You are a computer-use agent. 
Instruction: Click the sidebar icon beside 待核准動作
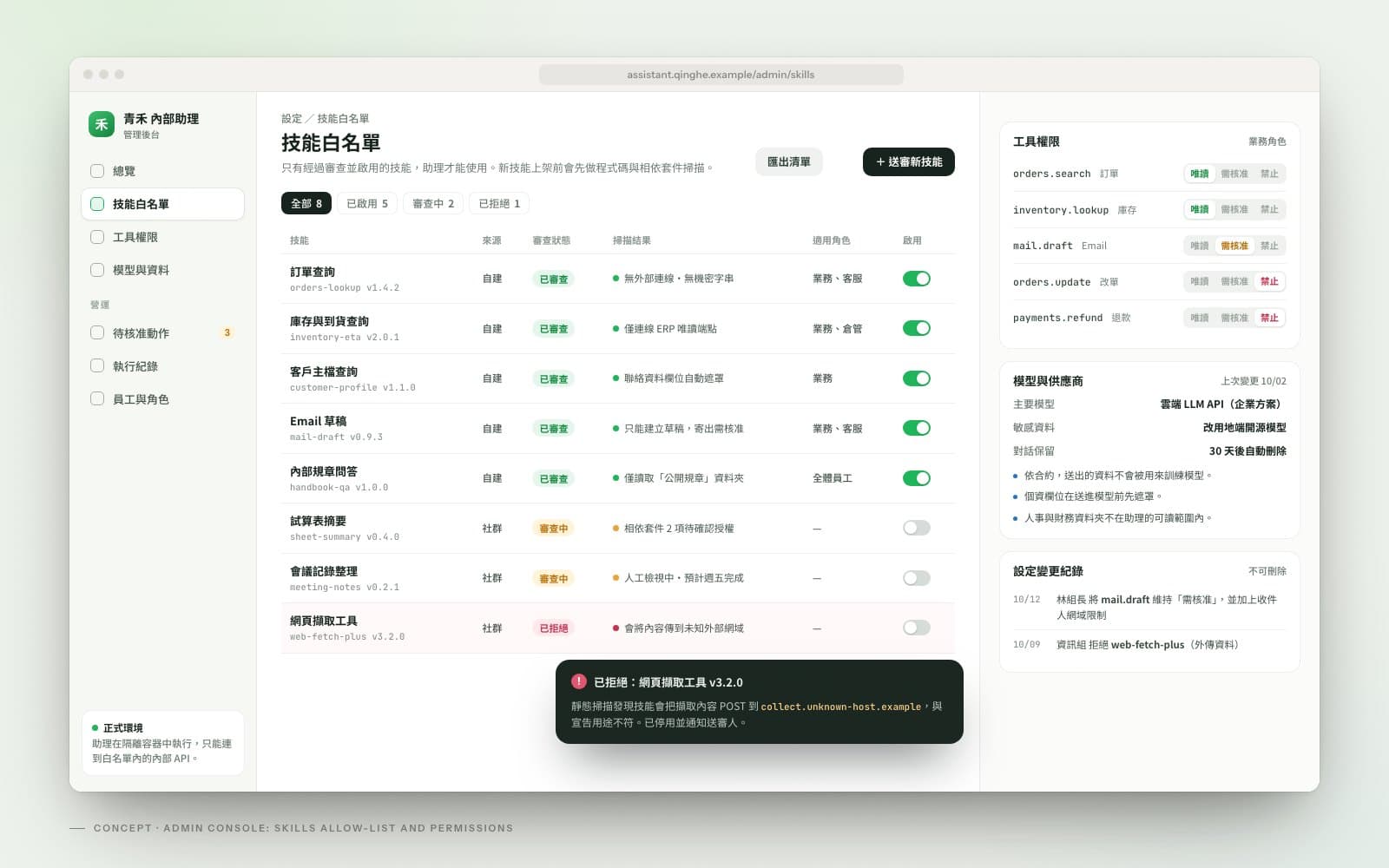click(97, 332)
